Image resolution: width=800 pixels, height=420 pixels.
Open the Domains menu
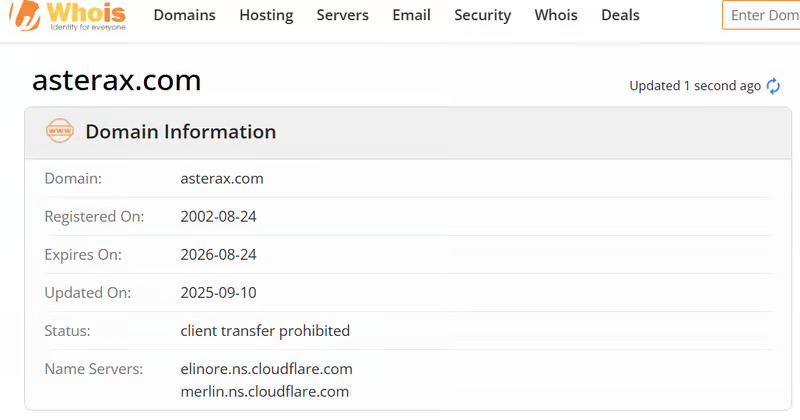(184, 15)
